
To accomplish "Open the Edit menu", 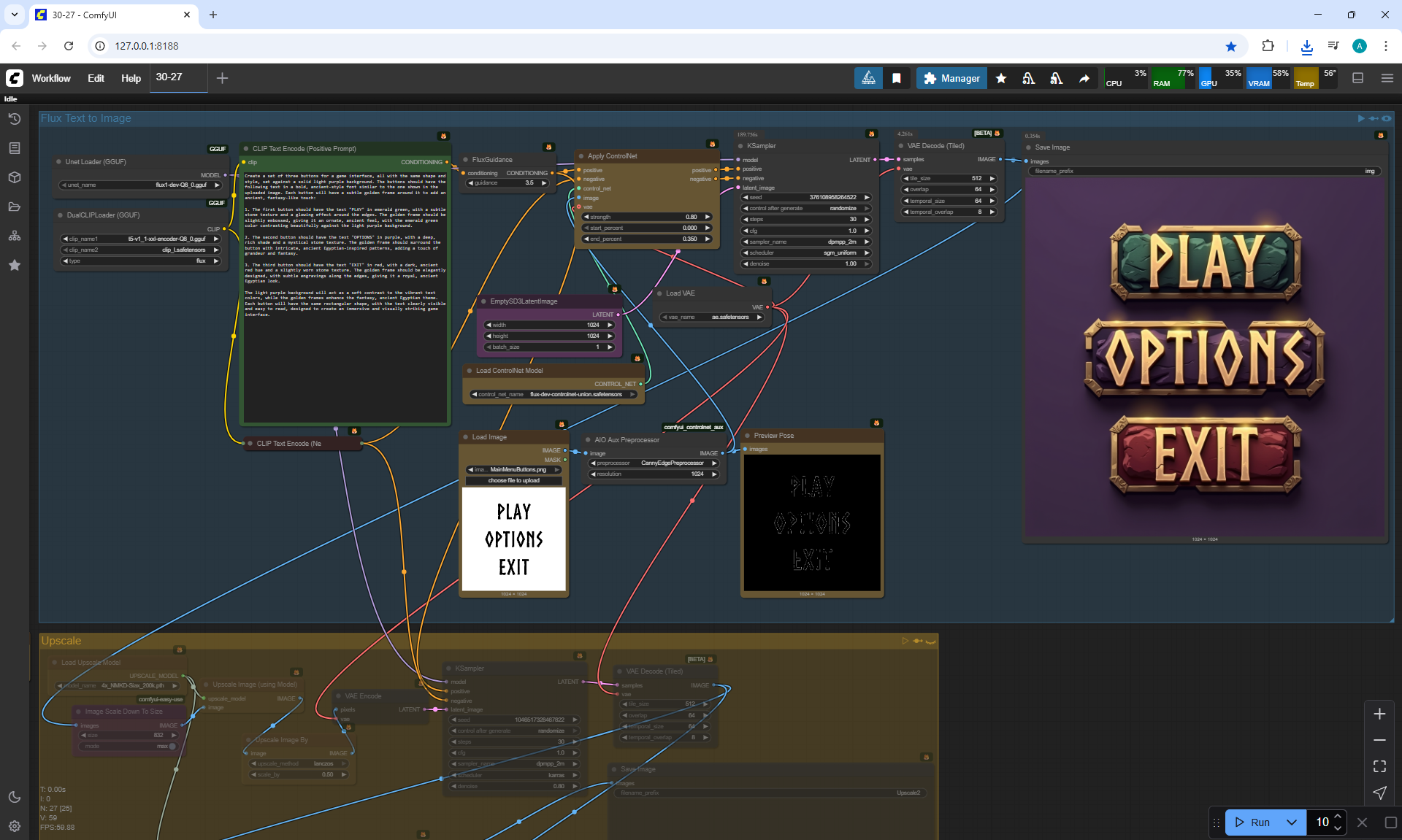I will tap(96, 78).
